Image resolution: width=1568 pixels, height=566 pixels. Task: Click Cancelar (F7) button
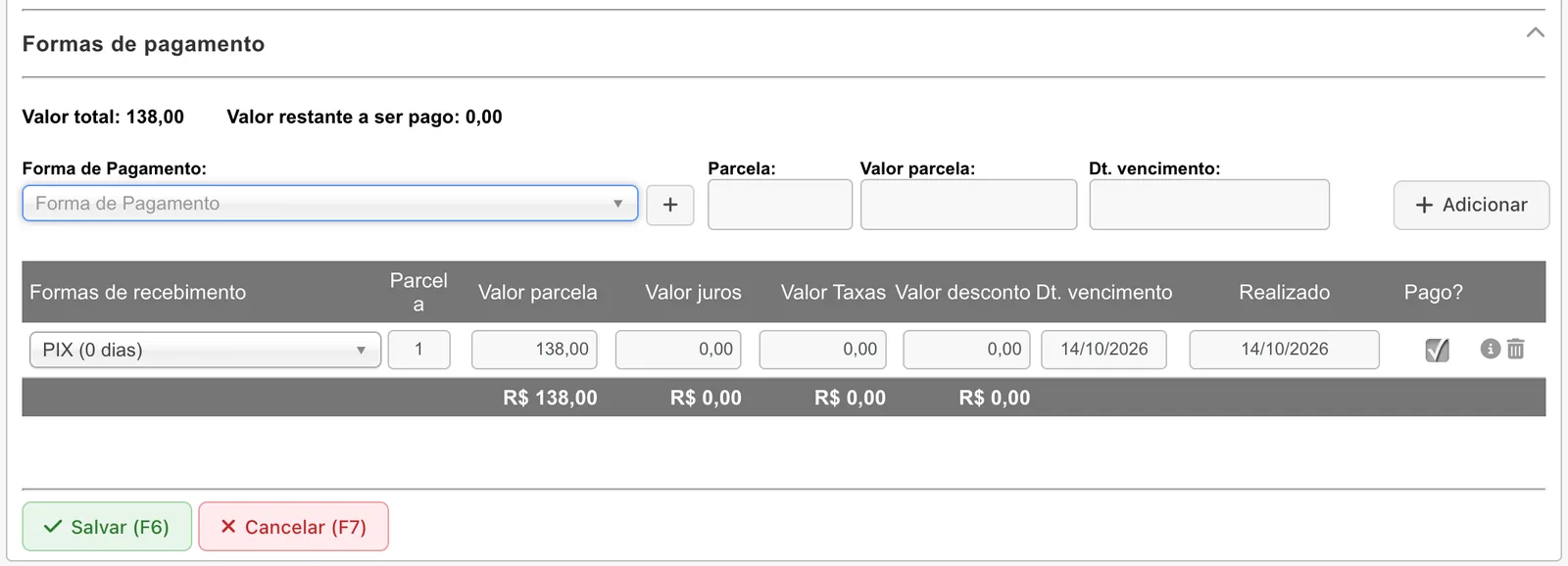click(x=293, y=527)
